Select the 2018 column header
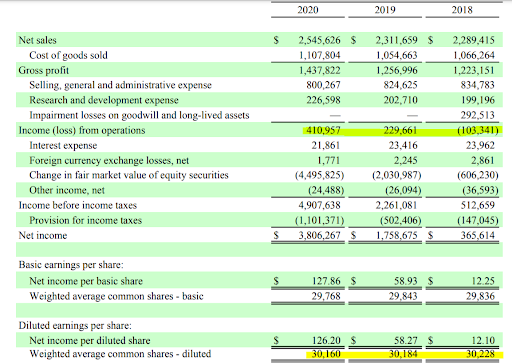512x364 pixels. click(x=462, y=10)
